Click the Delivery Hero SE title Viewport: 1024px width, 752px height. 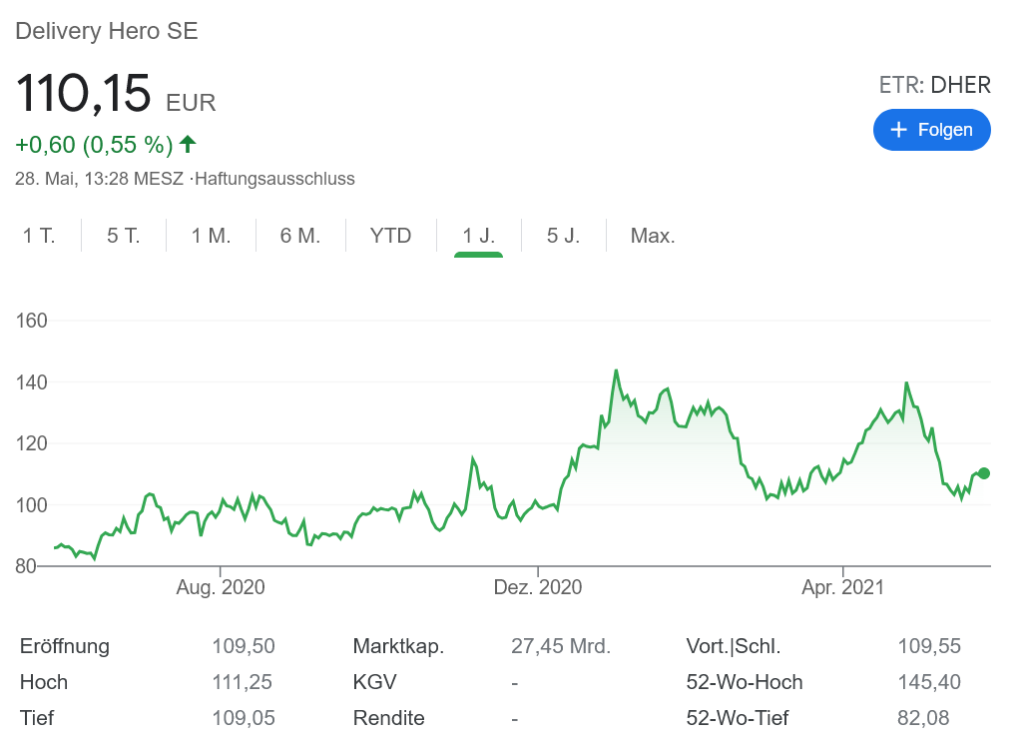[x=107, y=31]
